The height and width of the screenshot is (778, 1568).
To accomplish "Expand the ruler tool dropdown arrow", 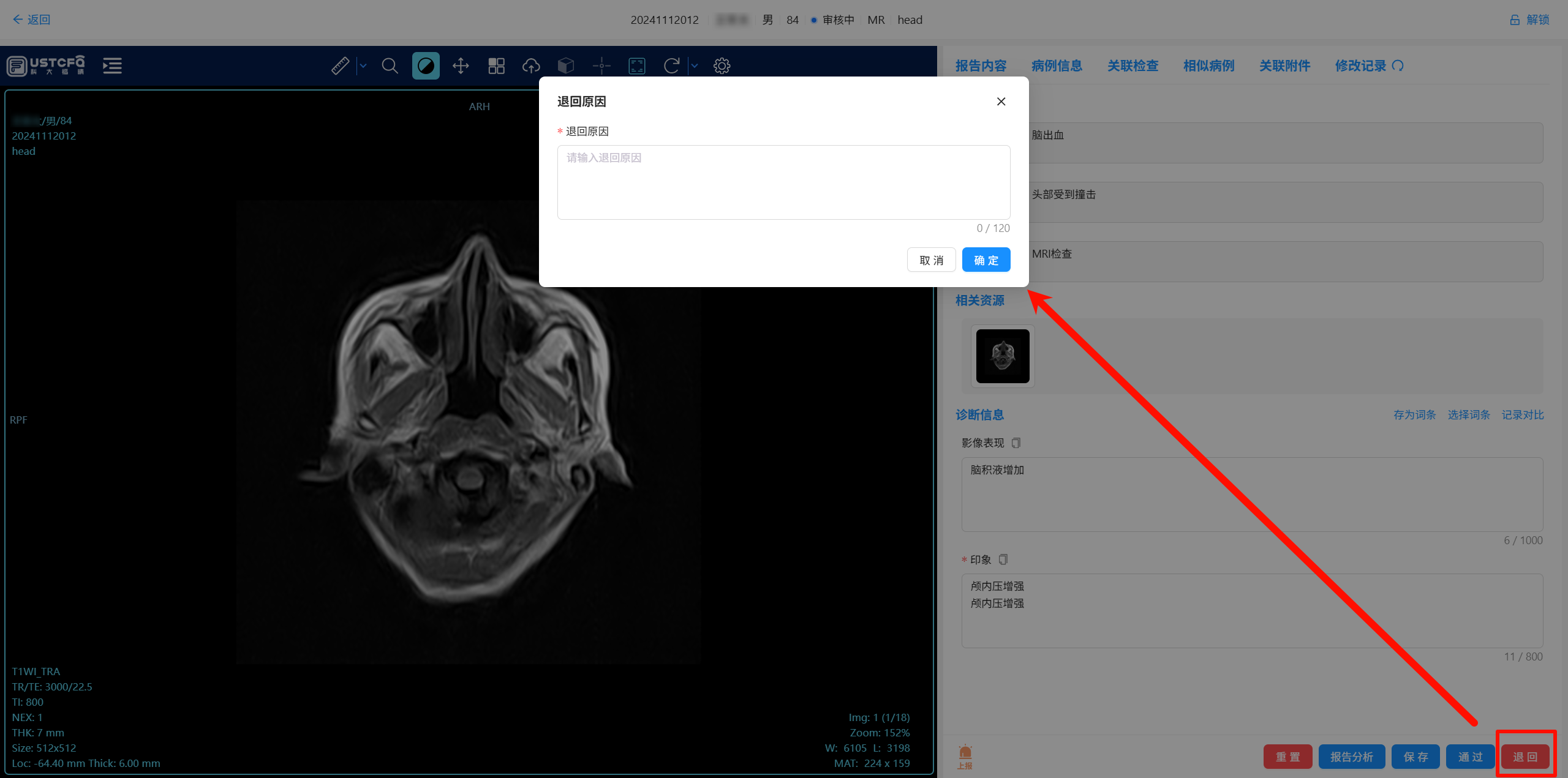I will [363, 65].
